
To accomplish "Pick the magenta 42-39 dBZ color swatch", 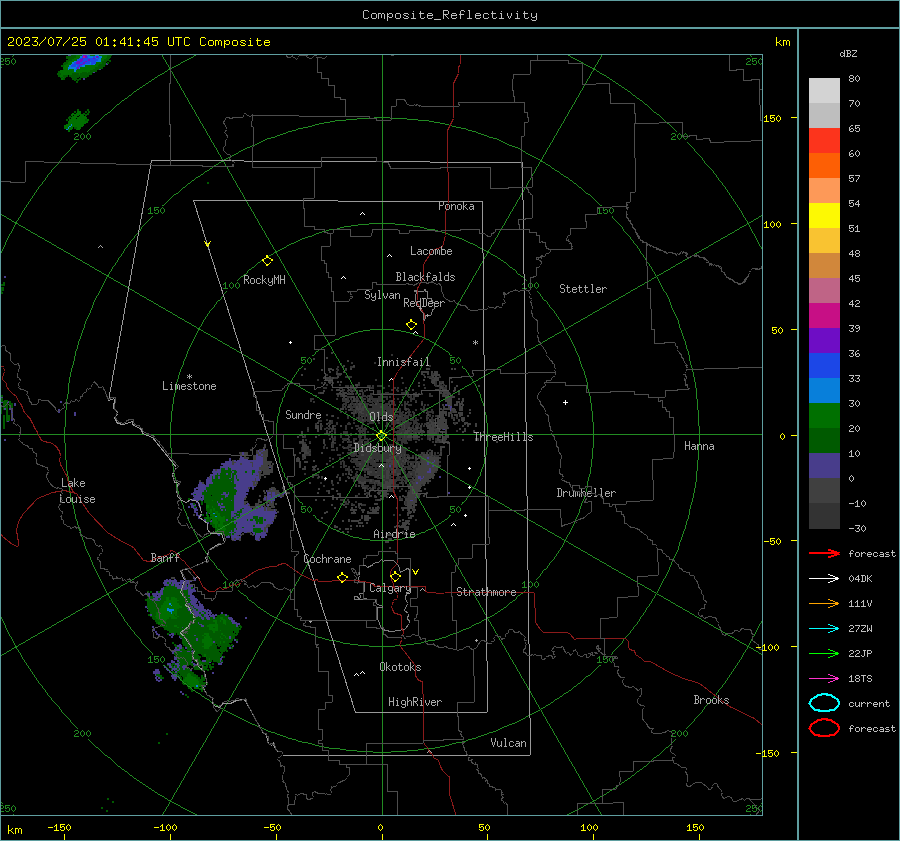I will (x=824, y=316).
